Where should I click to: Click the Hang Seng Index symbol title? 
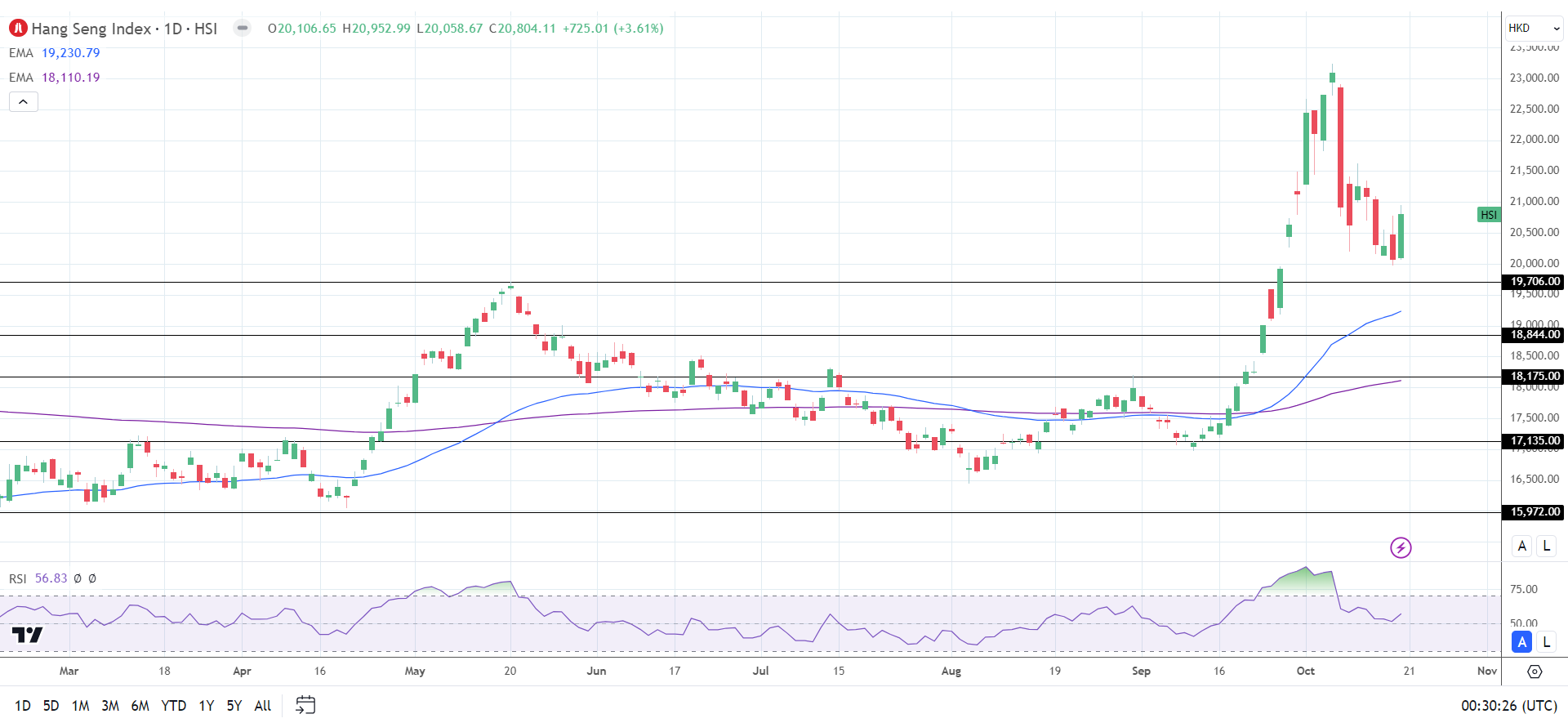(x=124, y=29)
